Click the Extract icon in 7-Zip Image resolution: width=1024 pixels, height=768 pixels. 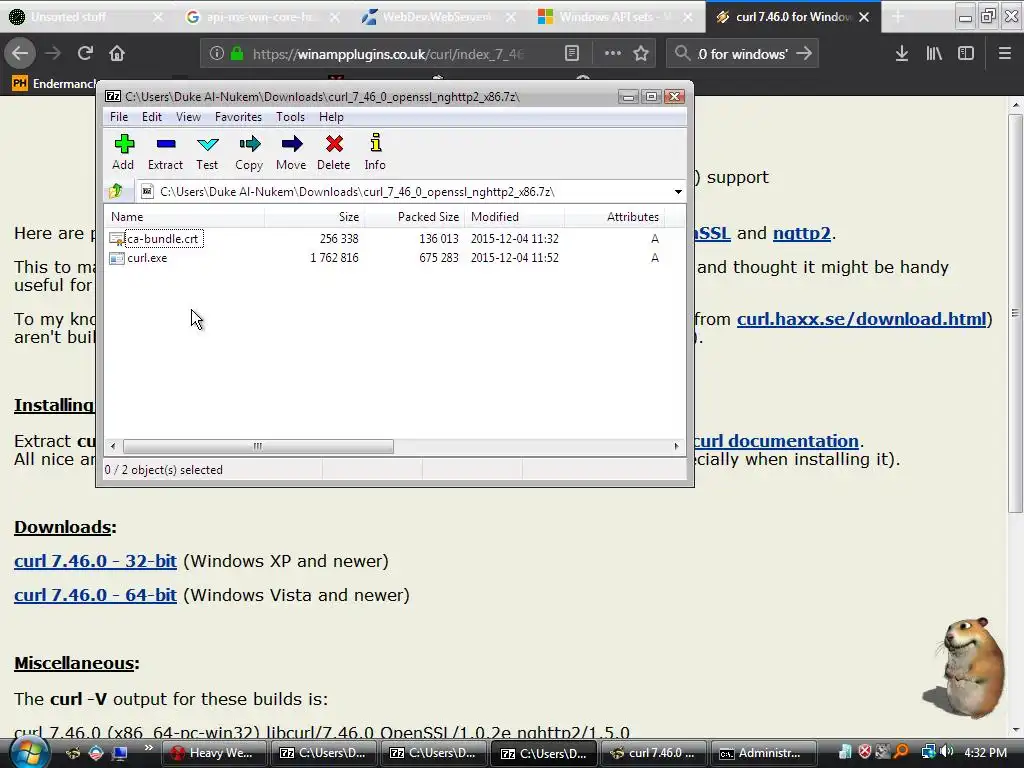tap(165, 152)
